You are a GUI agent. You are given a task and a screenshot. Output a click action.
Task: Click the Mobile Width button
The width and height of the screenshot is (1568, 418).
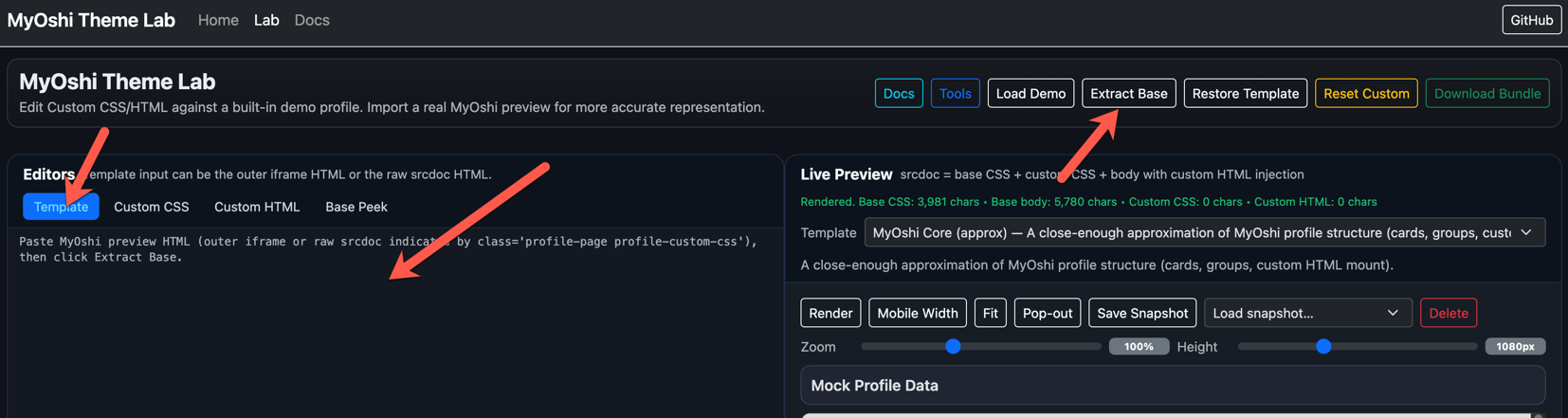click(918, 313)
